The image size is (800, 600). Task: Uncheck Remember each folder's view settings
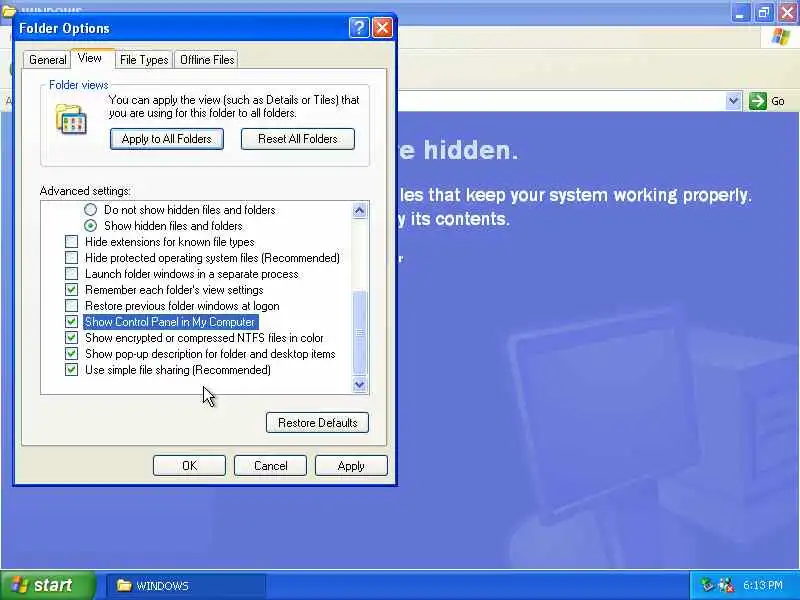(71, 290)
